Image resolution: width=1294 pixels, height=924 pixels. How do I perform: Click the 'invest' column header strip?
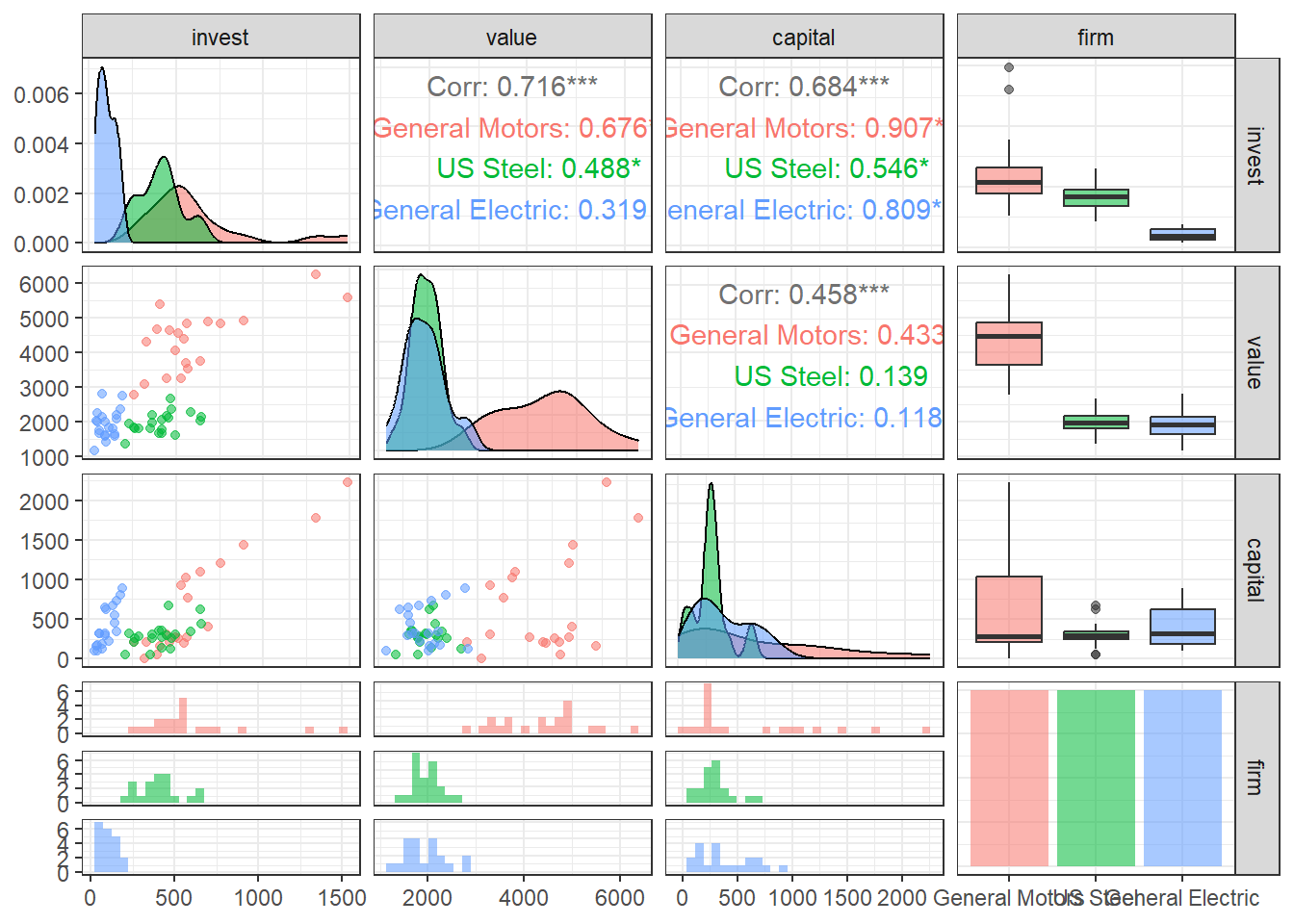coord(220,37)
